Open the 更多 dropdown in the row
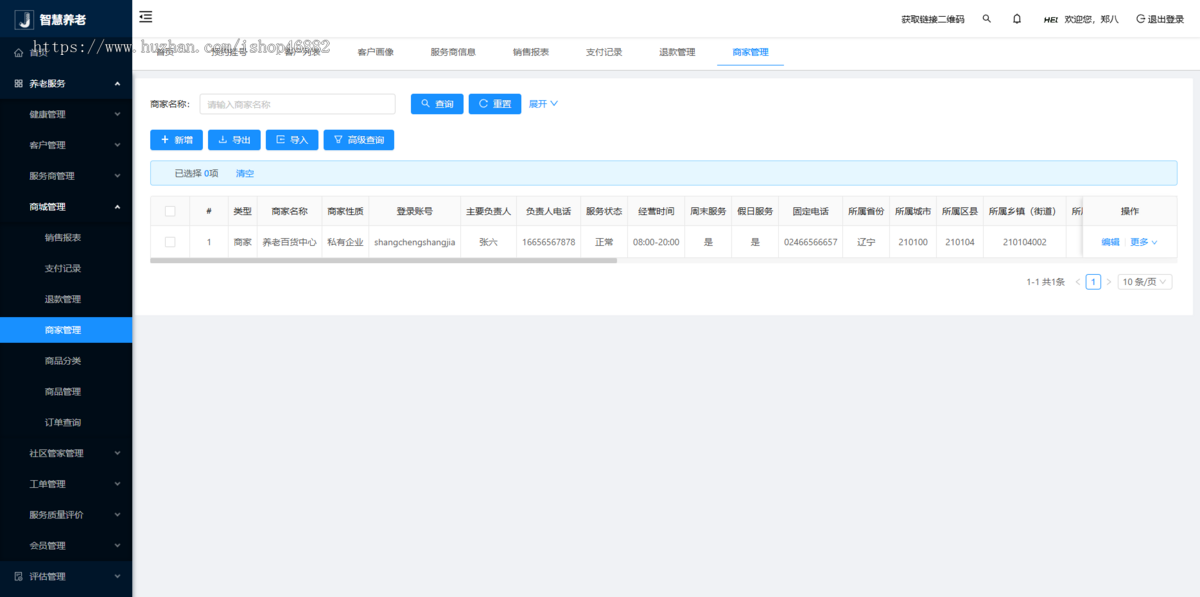The width and height of the screenshot is (1200, 597). point(1144,242)
